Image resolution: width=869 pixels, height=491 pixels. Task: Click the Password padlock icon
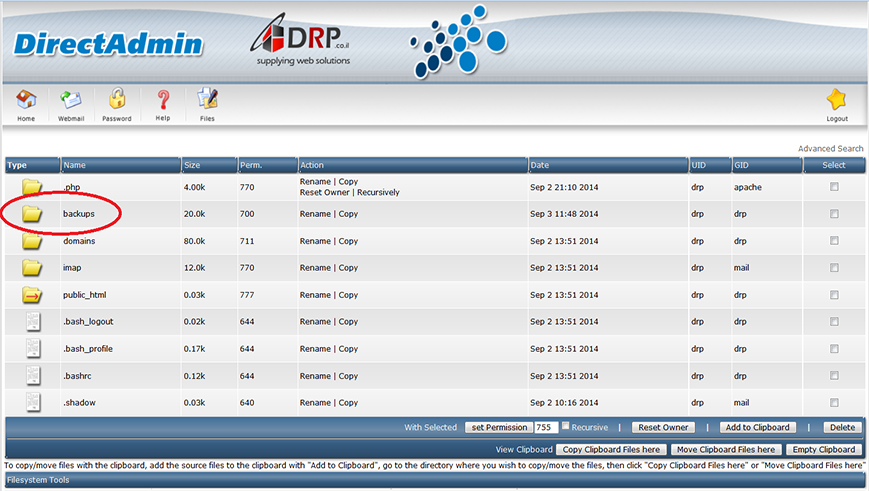point(117,100)
